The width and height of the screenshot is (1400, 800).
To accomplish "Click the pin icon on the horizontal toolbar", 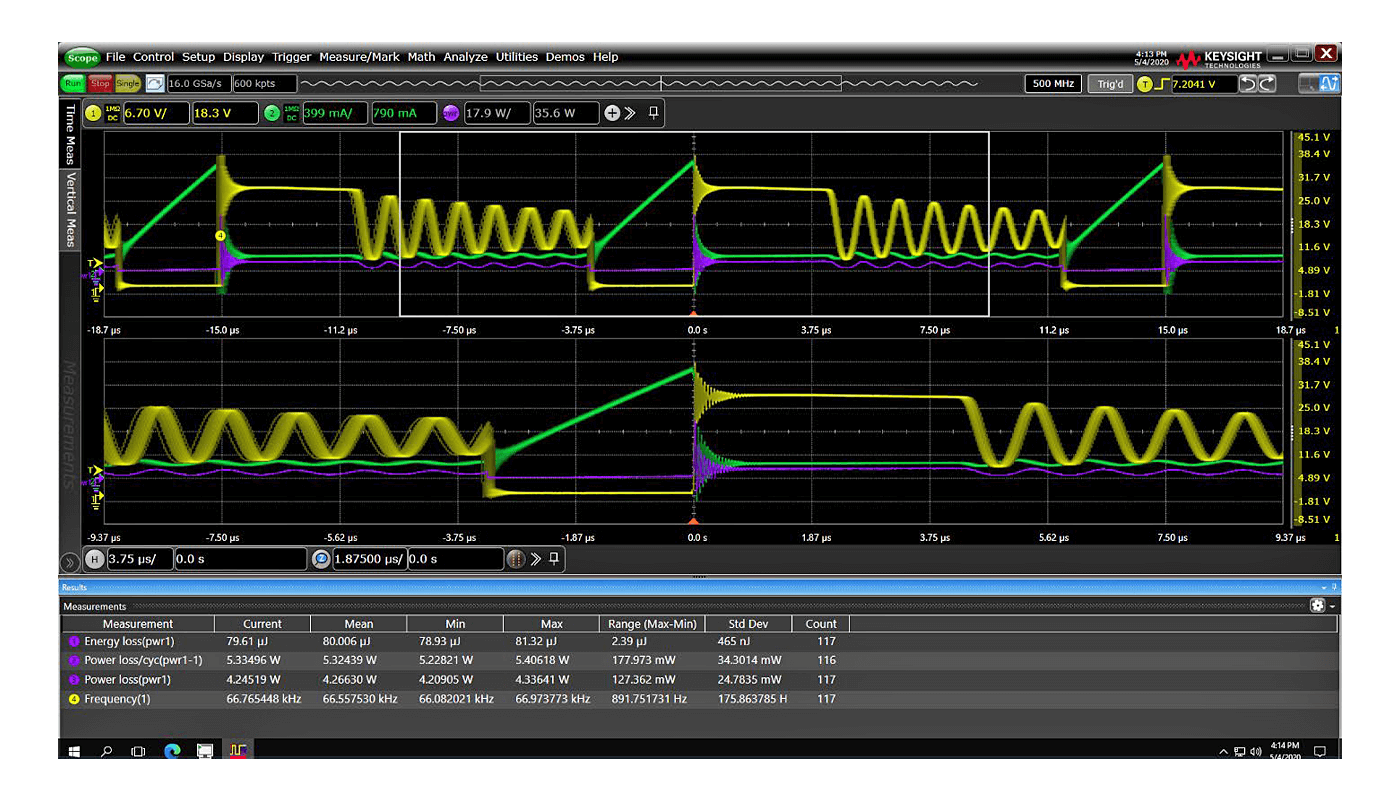I will tap(555, 559).
